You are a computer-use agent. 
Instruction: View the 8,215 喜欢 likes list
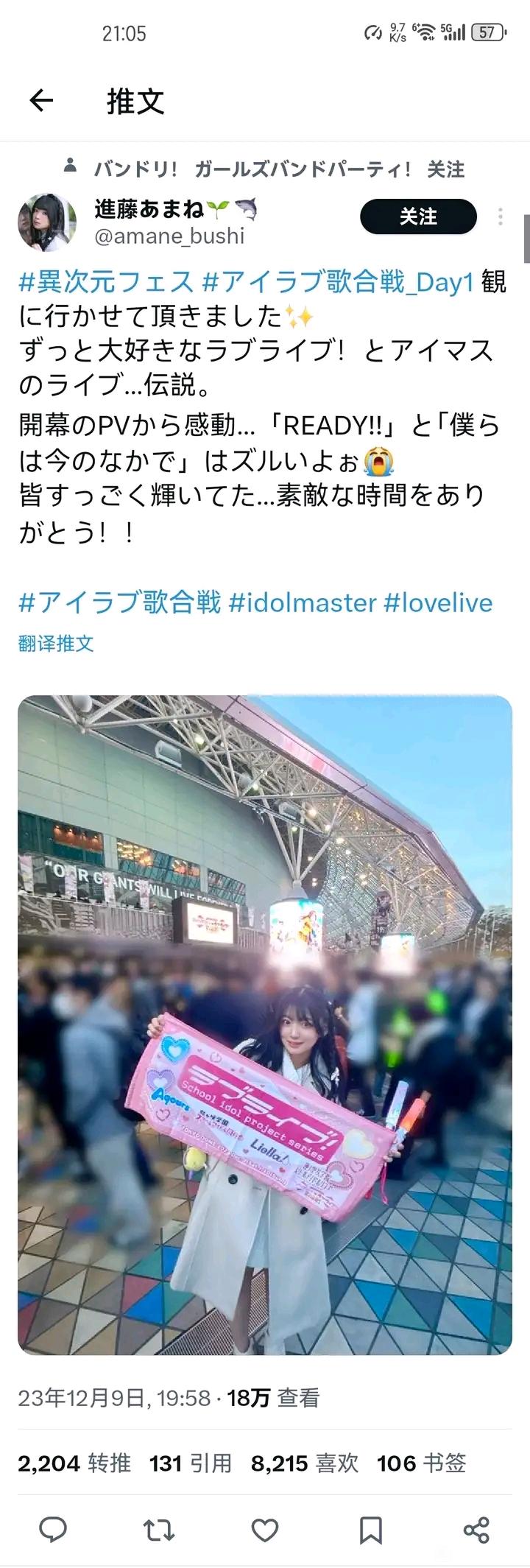pos(305,1463)
